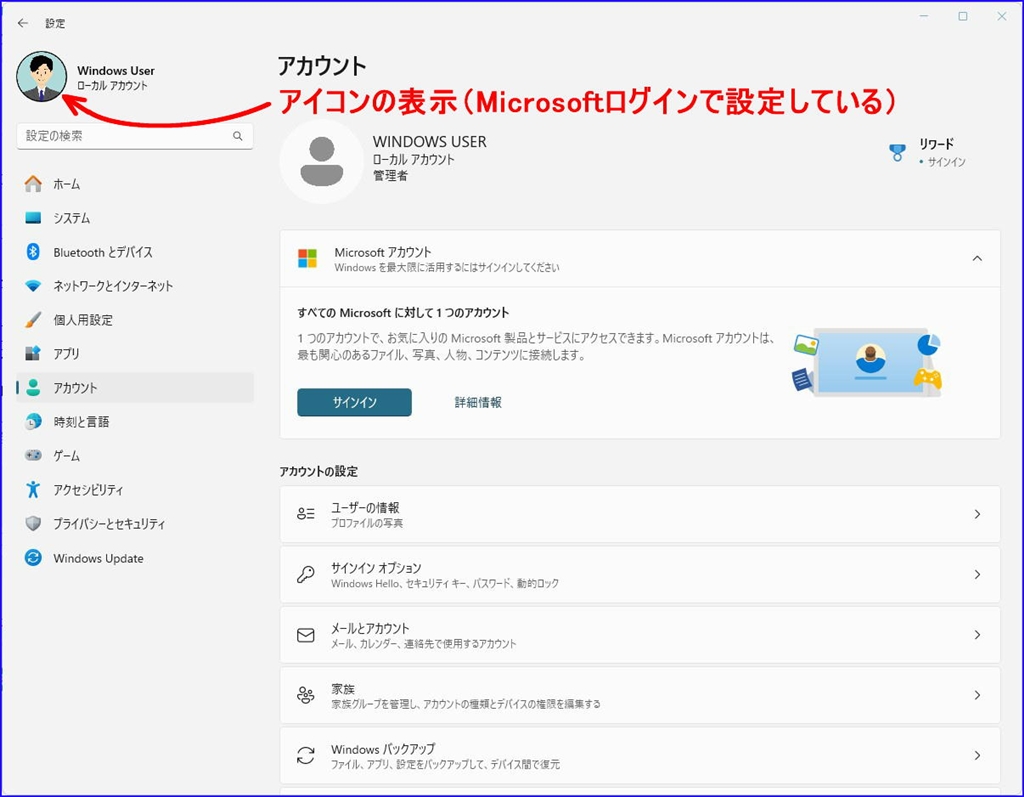
Task: Click the リワード medal icon
Action: 897,152
